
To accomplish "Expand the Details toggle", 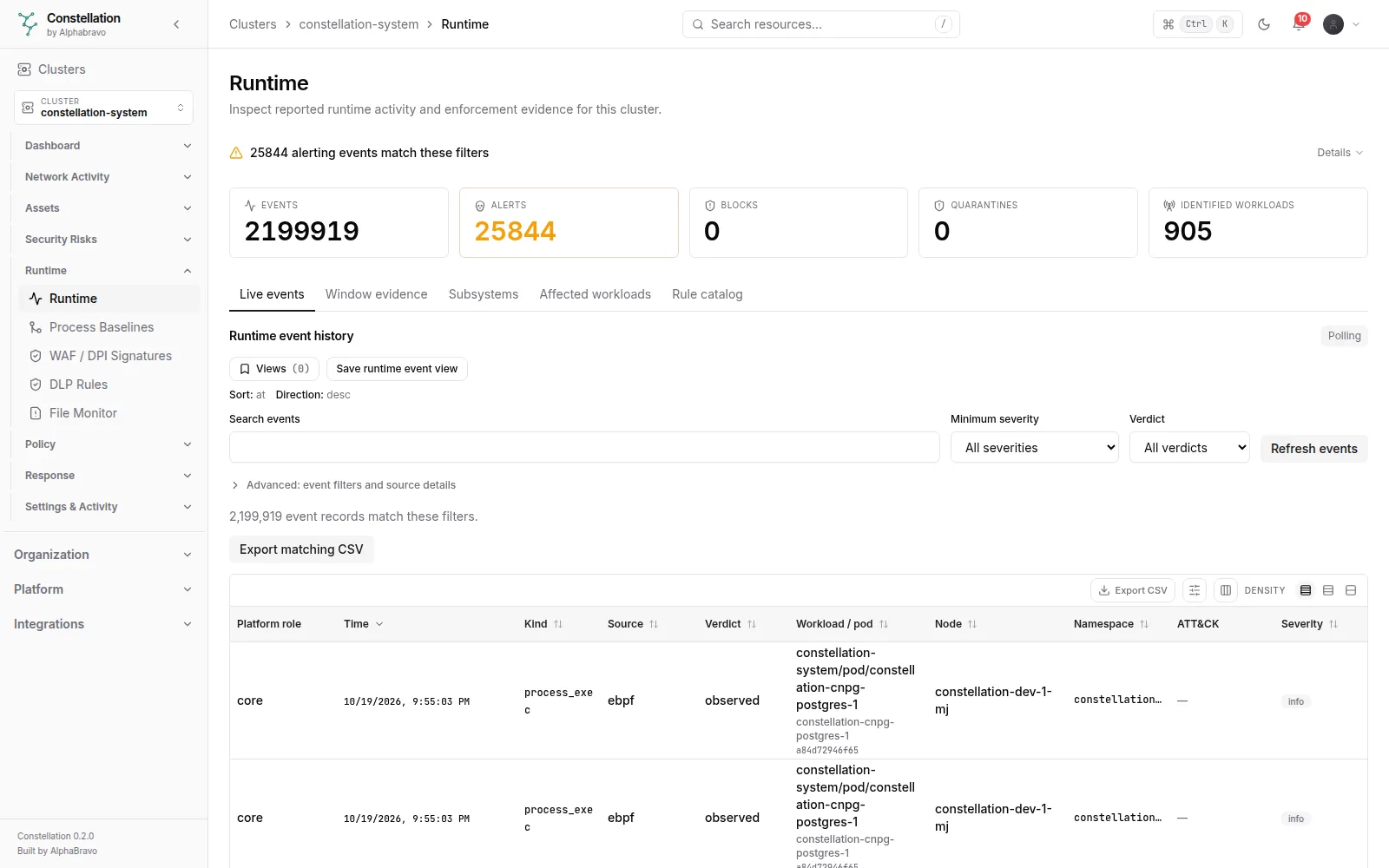I will coord(1340,153).
